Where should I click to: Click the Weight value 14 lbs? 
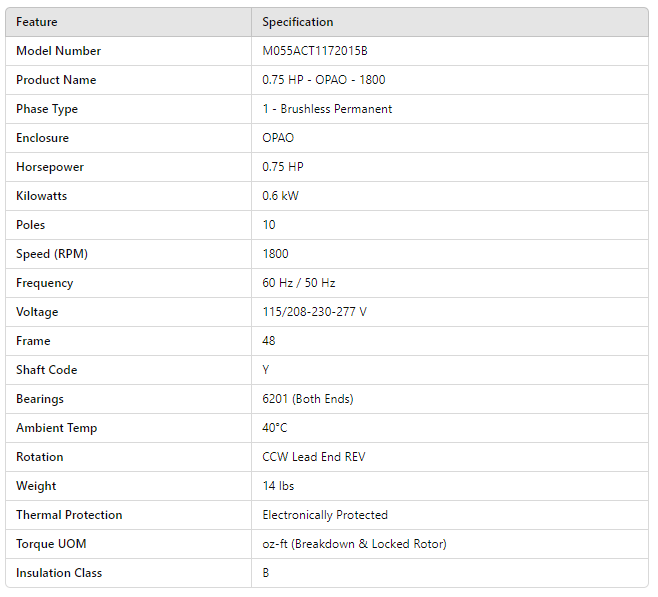[x=279, y=486]
